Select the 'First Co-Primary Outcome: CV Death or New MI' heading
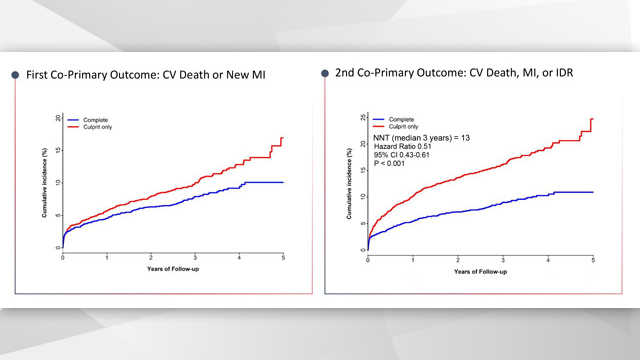640x360 pixels. coord(146,75)
